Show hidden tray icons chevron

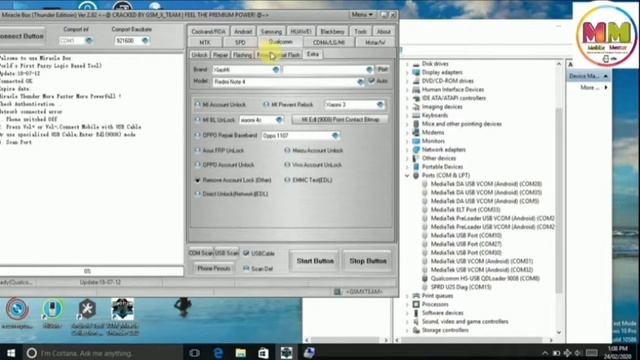click(545, 353)
